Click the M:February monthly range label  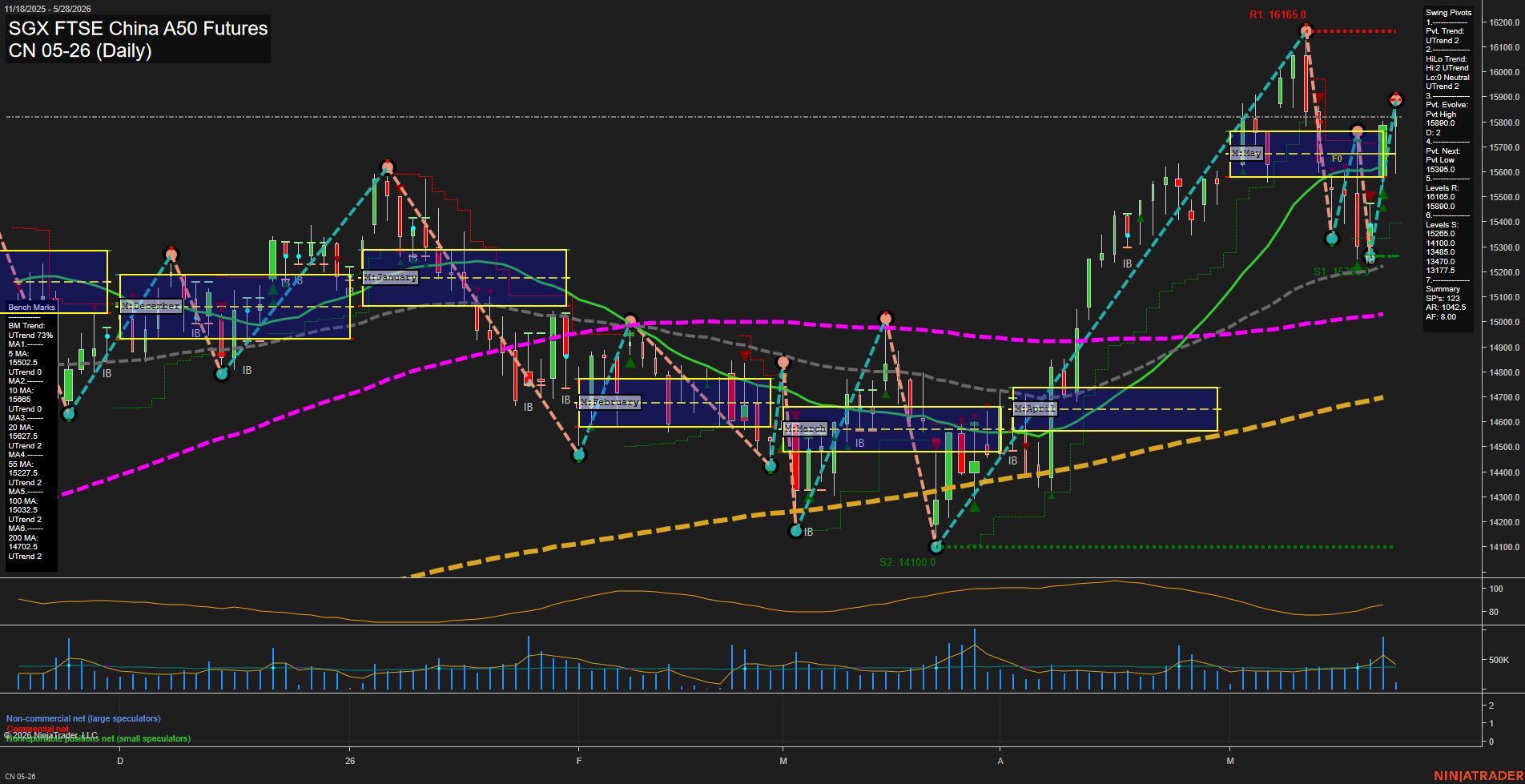[x=610, y=402]
